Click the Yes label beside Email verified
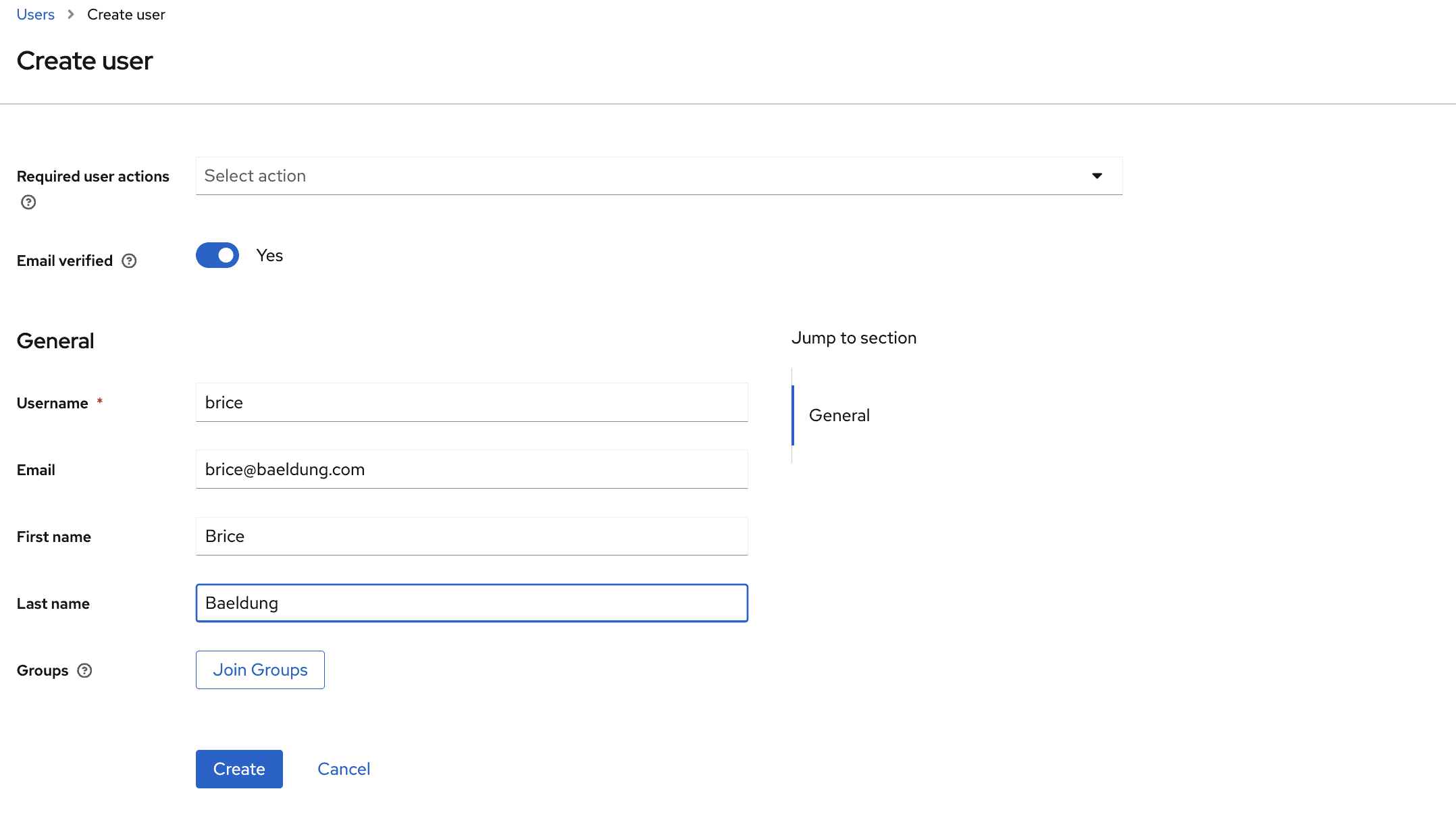This screenshot has height=814, width=1456. pos(269,256)
